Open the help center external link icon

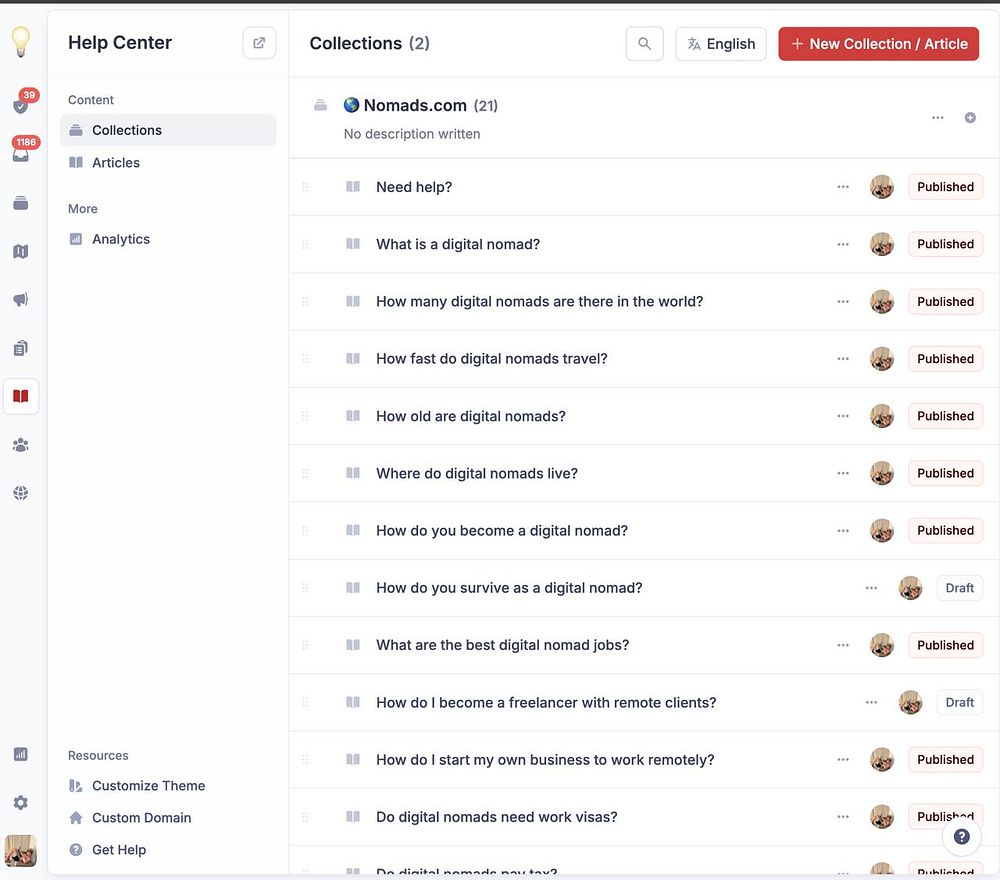pyautogui.click(x=259, y=43)
